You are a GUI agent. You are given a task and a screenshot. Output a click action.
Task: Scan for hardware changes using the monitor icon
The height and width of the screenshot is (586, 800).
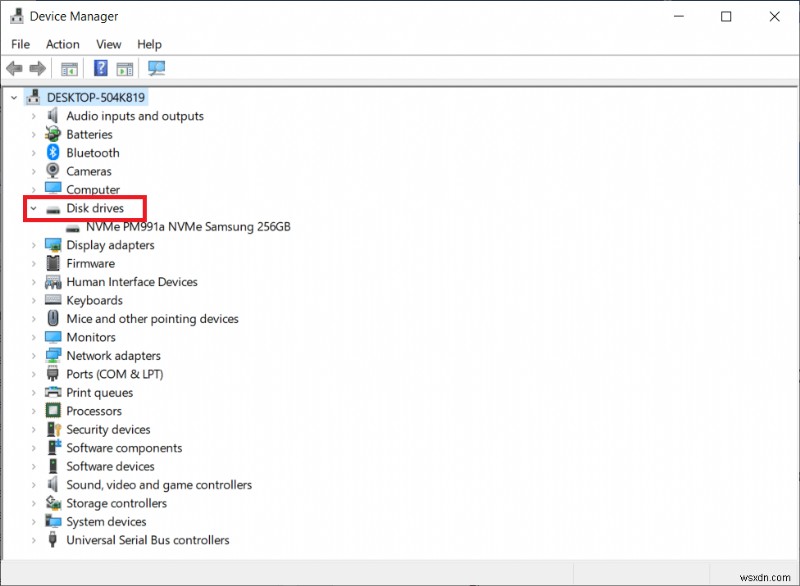point(156,68)
